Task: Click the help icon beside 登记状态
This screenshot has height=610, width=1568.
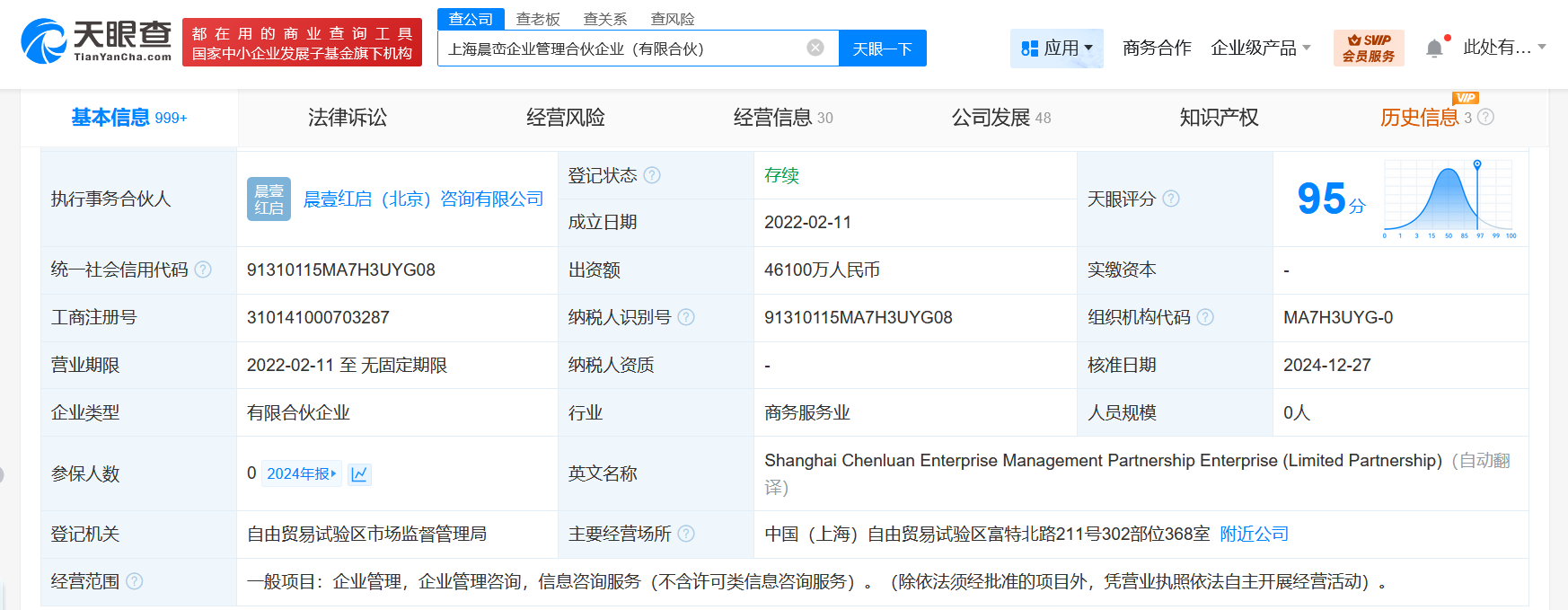Action: (652, 175)
